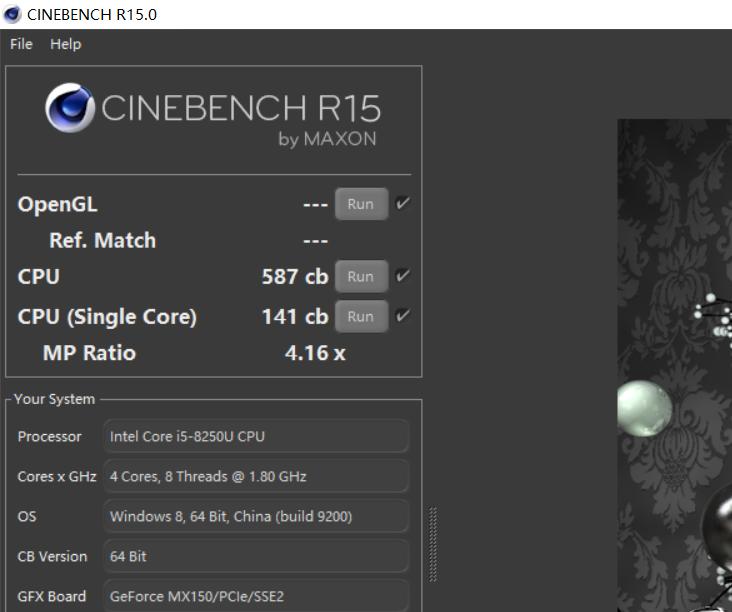This screenshot has height=612, width=732.
Task: Click the panel splitter grip handle
Action: [x=433, y=544]
